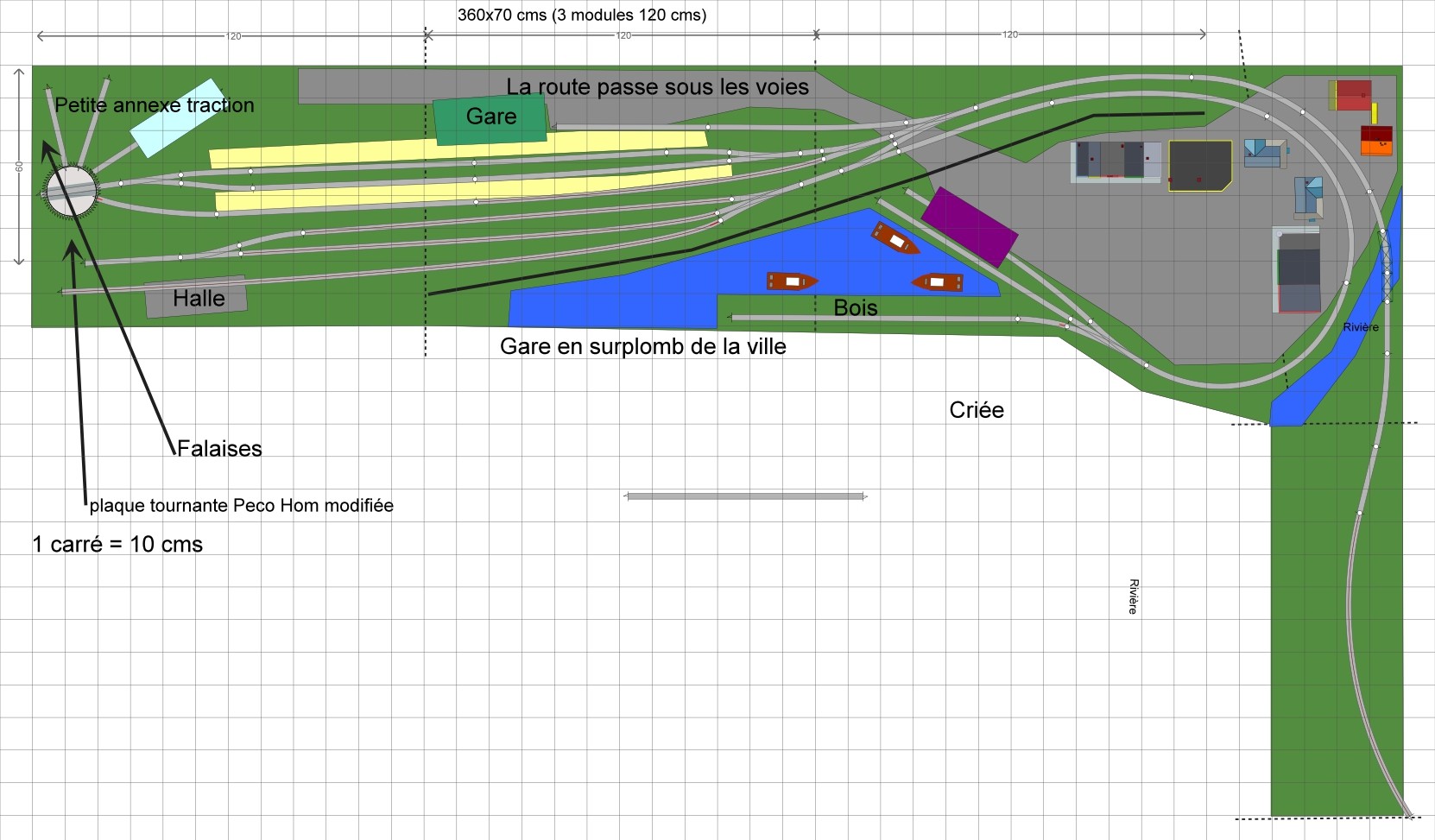Click the '360x70 cms (3 modules 120 cms)' title
The image size is (1435, 840).
(581, 15)
